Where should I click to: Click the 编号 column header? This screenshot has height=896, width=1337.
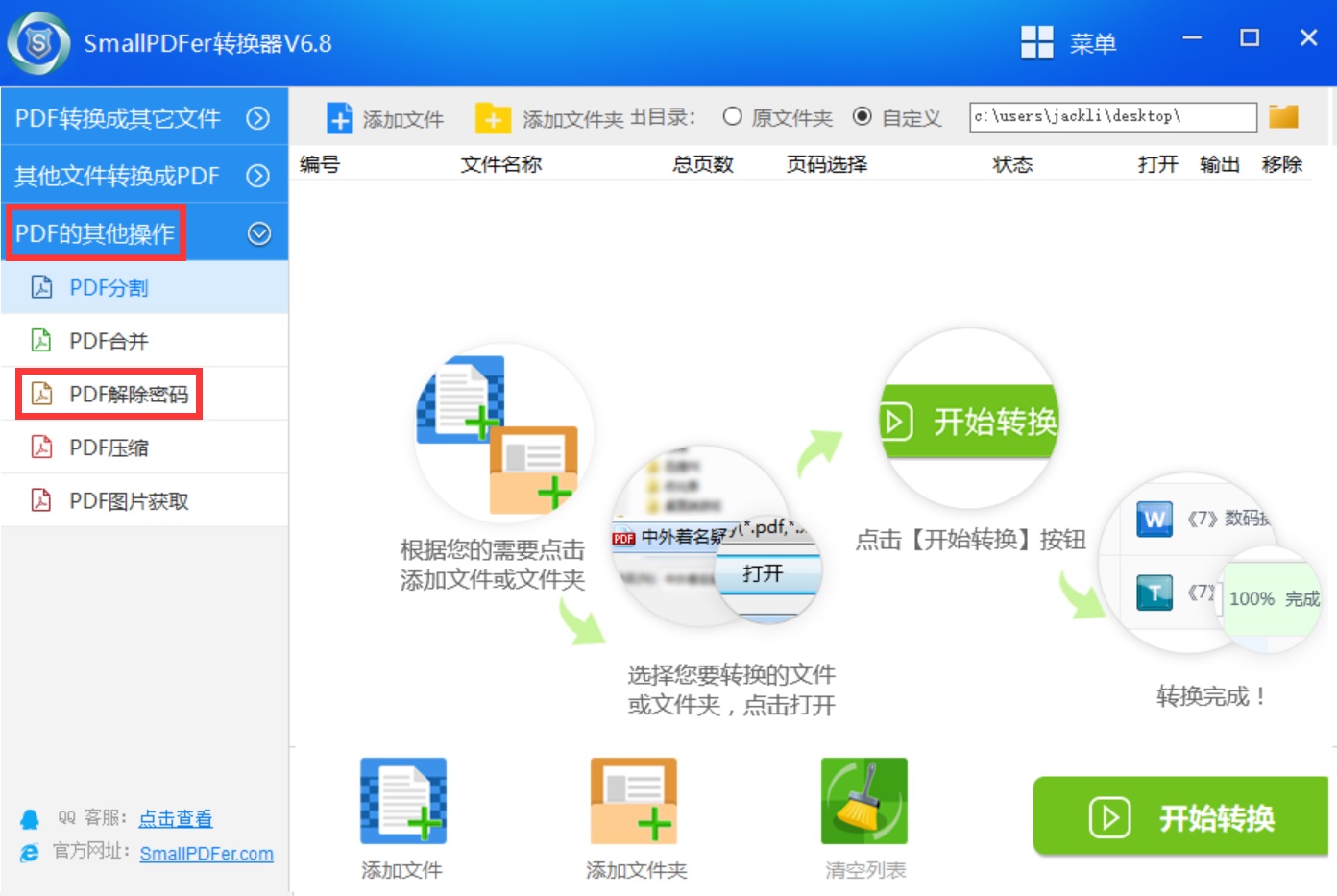point(320,164)
